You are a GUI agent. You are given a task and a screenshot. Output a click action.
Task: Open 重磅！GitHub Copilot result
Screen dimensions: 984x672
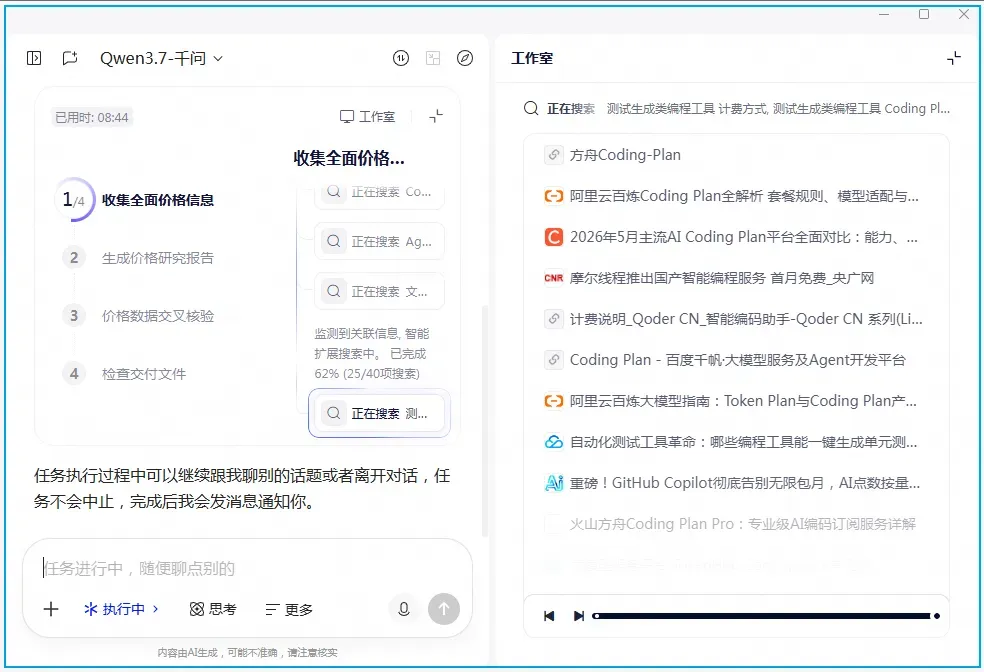736,483
